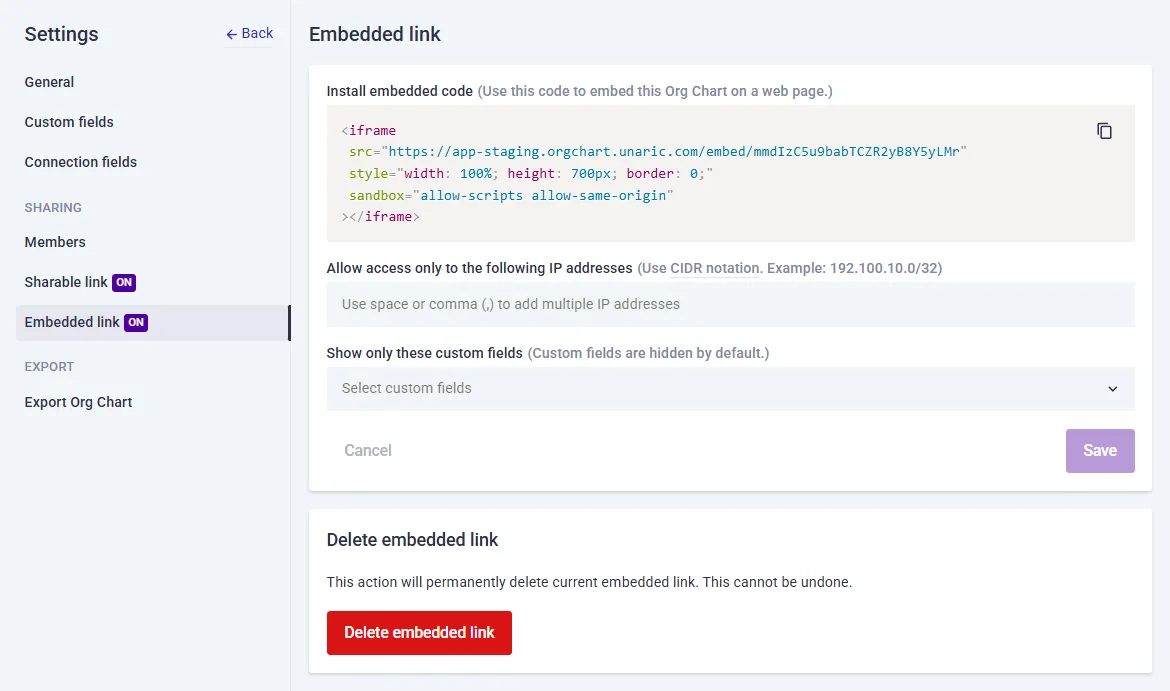The image size is (1170, 691).
Task: Select Embedded link in sidebar
Action: click(153, 322)
